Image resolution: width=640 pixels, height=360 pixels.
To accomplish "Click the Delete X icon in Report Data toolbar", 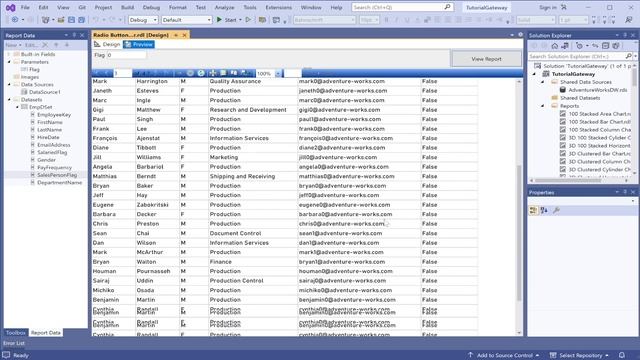I will (45, 45).
